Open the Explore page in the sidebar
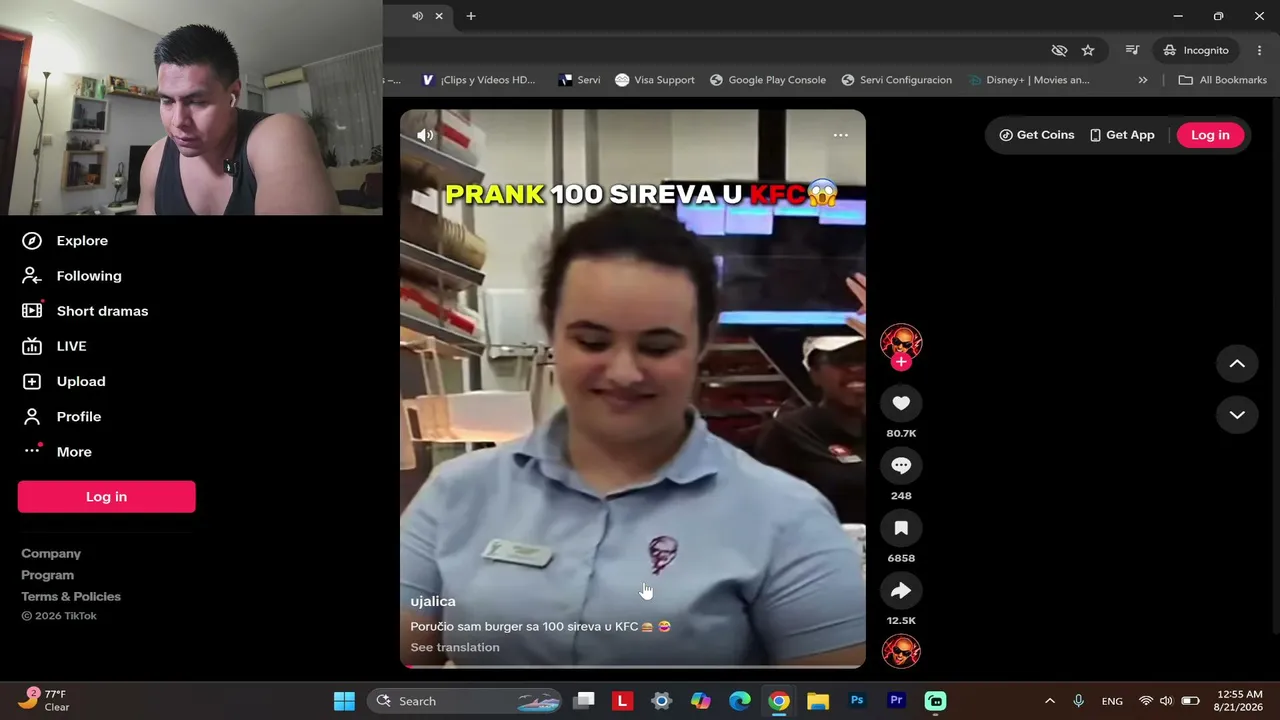 (x=66, y=241)
